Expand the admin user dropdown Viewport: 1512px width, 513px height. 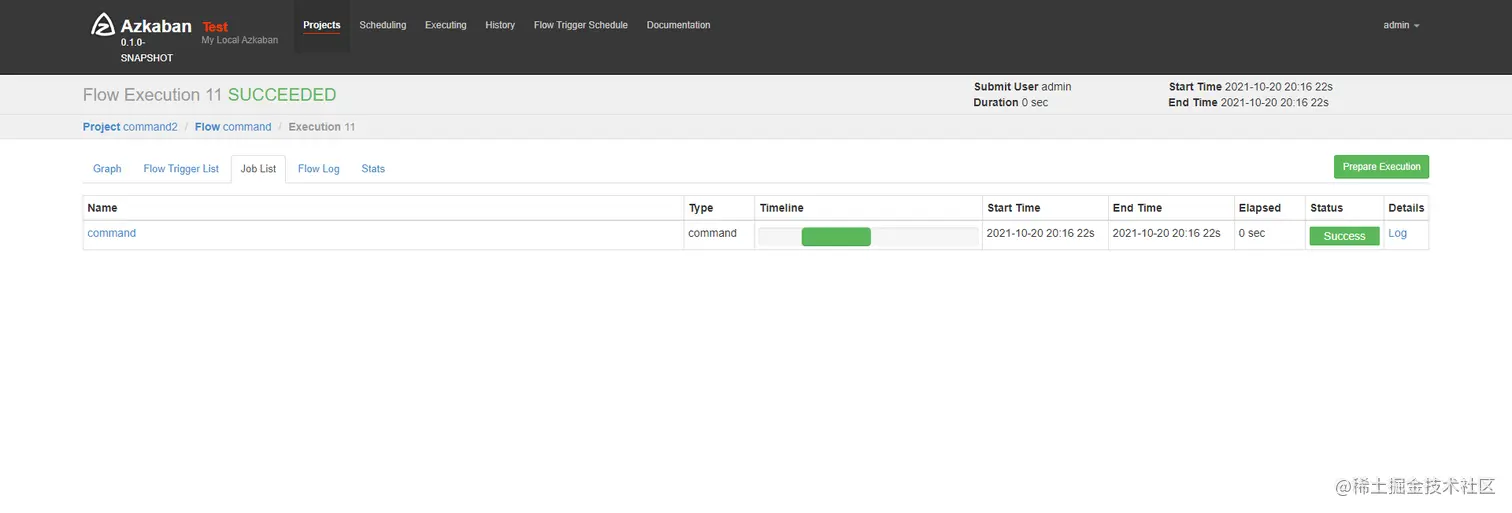pos(1401,25)
